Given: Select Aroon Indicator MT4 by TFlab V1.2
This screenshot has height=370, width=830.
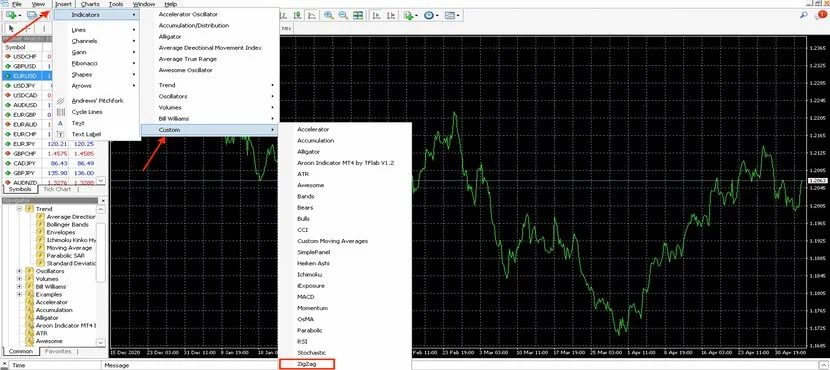Looking at the screenshot, I should click(x=346, y=163).
